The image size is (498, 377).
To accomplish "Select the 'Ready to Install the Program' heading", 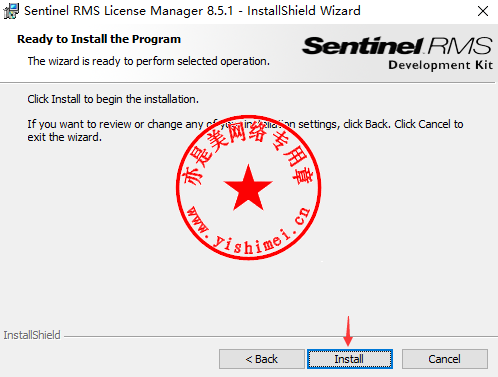I will [x=99, y=39].
